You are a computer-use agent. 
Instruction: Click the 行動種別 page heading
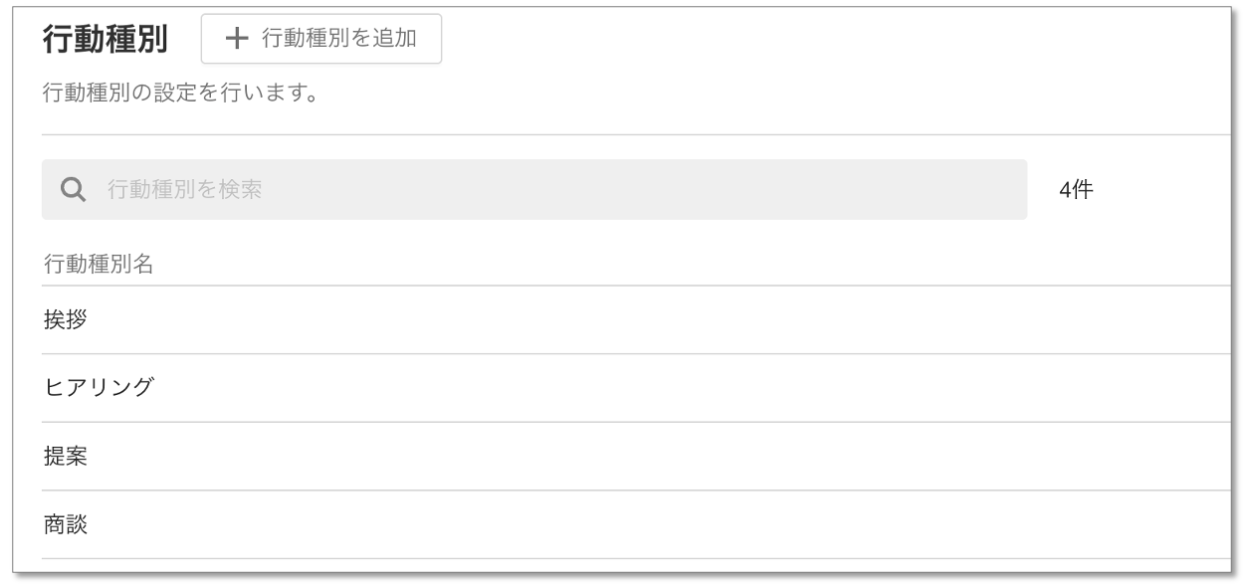click(105, 40)
